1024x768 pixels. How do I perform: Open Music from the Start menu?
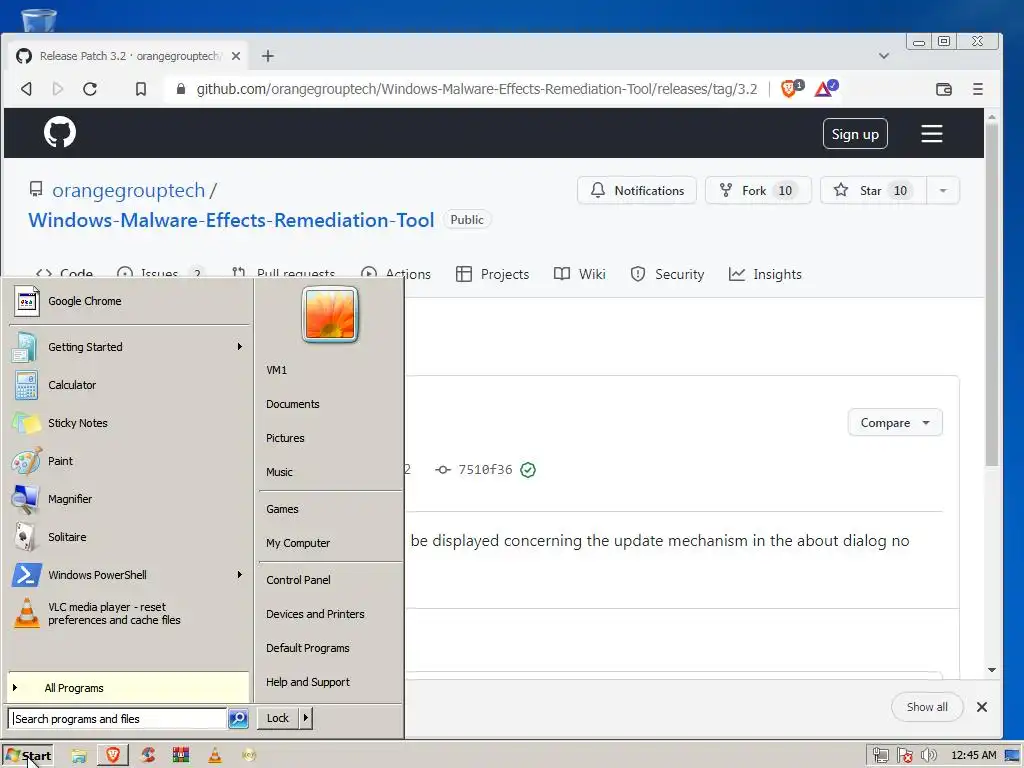click(280, 472)
